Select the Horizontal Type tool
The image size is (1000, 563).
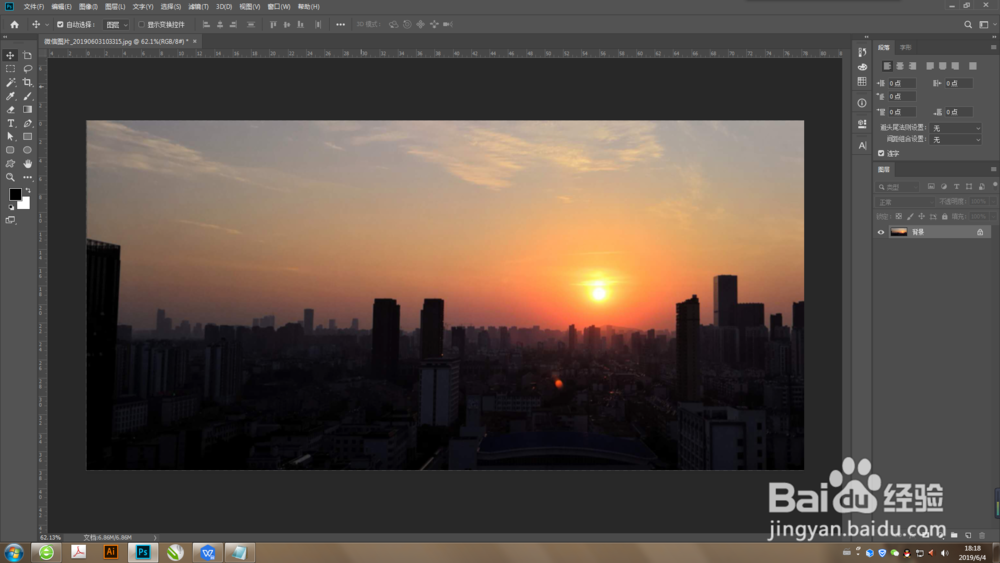[x=10, y=123]
